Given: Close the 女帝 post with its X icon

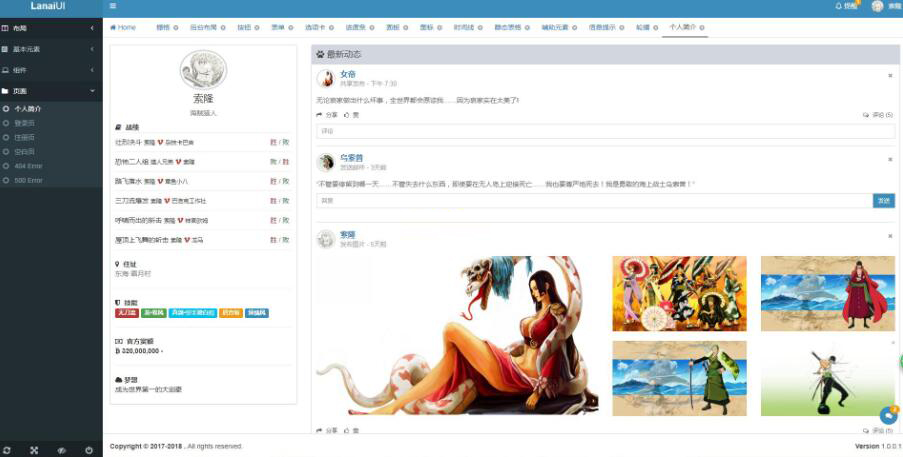Looking at the screenshot, I should point(890,75).
